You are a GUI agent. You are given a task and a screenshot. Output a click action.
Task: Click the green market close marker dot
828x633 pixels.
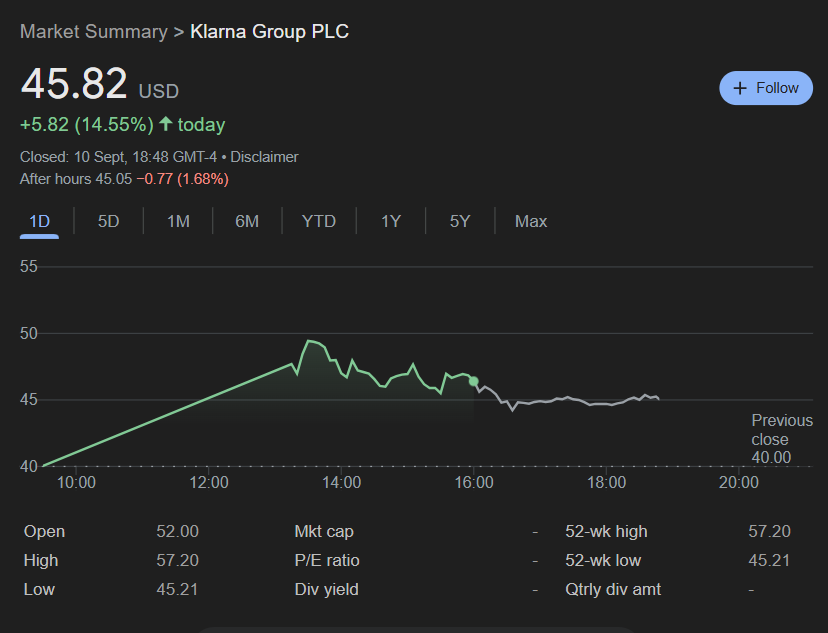pos(474,381)
